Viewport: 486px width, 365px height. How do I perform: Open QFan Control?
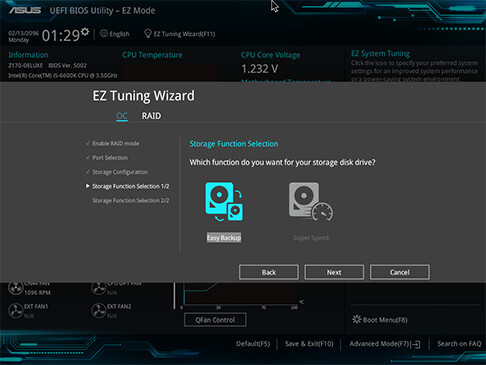click(215, 320)
